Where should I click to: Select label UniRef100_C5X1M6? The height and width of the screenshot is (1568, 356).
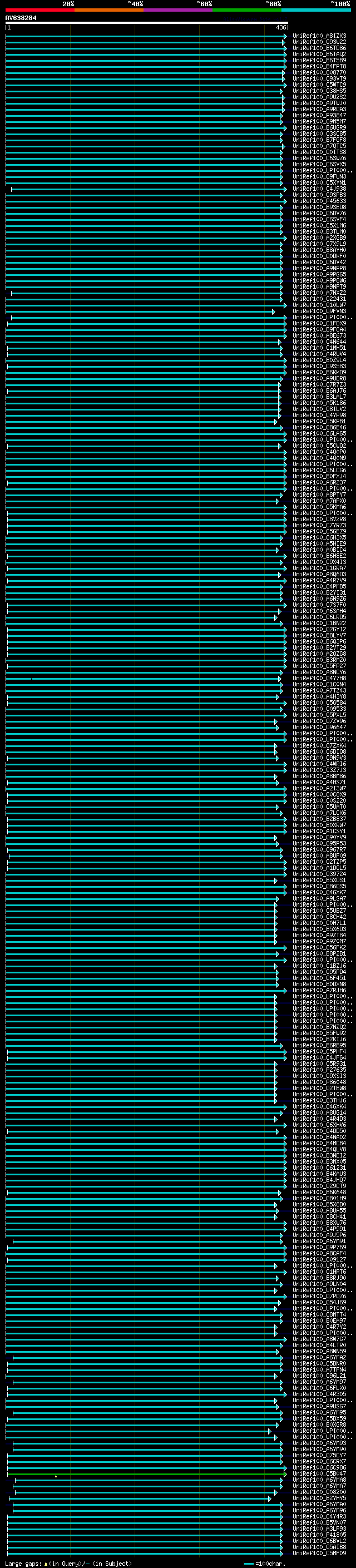pyautogui.click(x=319, y=225)
